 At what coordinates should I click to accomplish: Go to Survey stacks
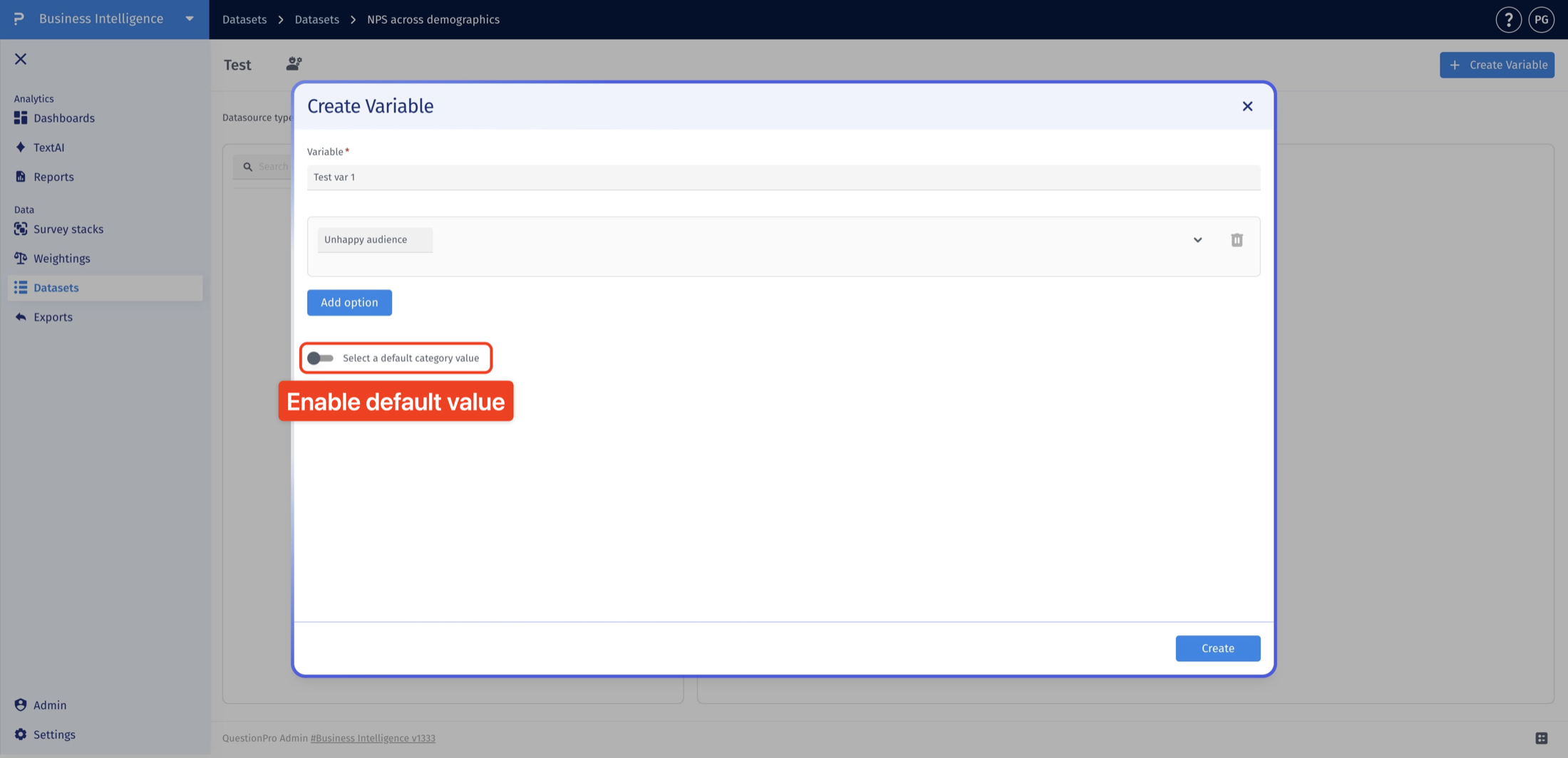[68, 229]
